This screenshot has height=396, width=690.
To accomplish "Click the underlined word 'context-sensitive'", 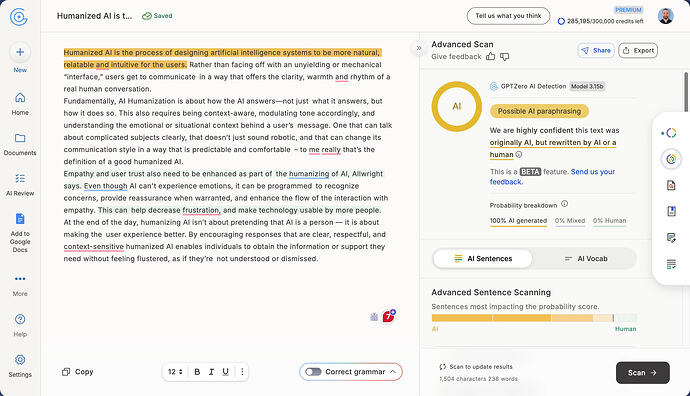I will [x=93, y=247].
